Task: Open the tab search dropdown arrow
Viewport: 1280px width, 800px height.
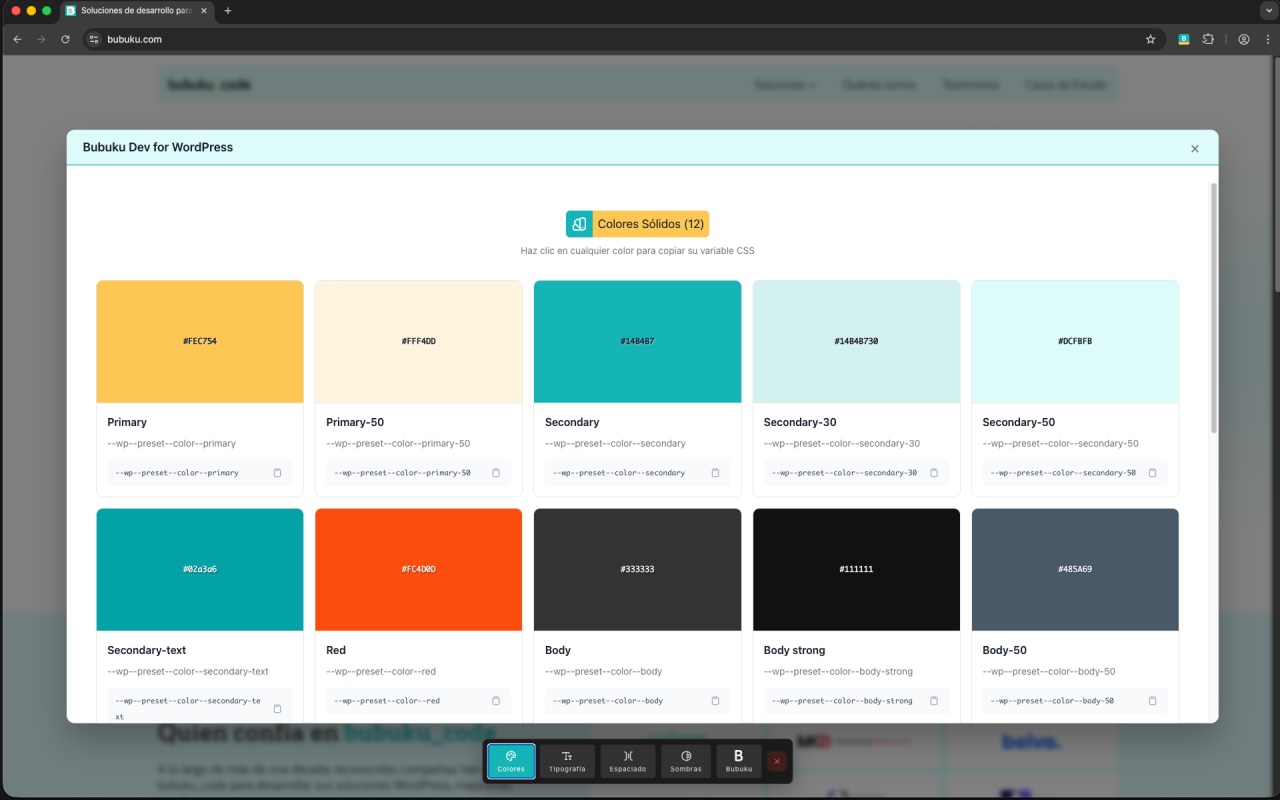Action: (x=1267, y=10)
